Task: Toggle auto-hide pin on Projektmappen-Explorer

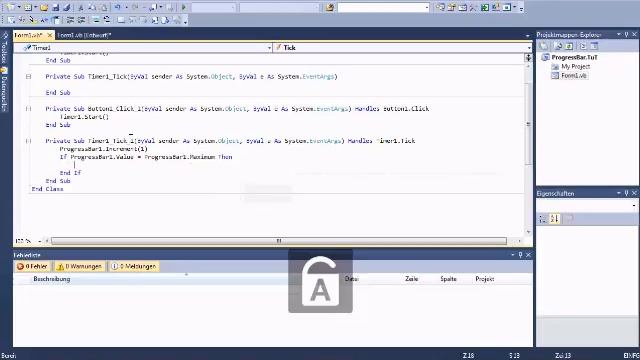Action: 627,34
